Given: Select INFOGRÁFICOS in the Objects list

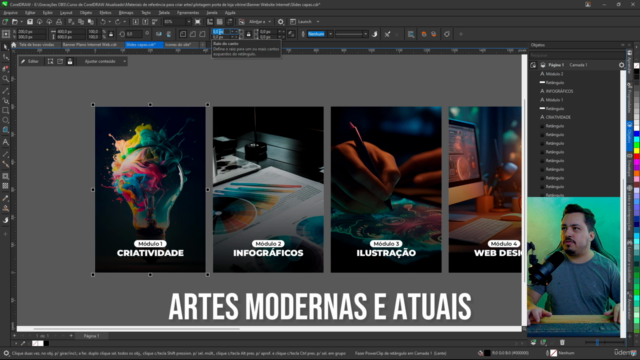Looking at the screenshot, I should click(559, 91).
